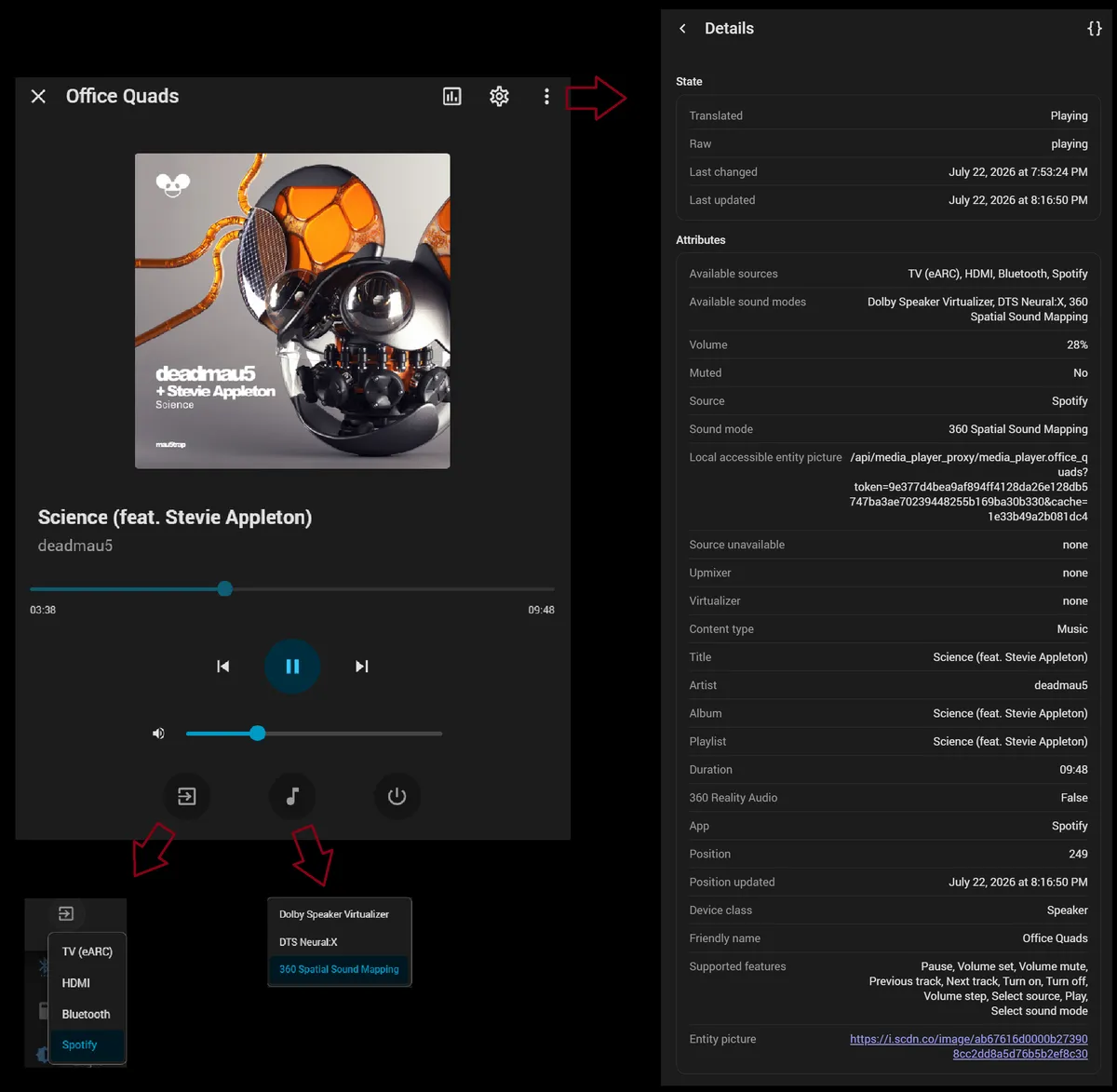Toggle raw view with curly braces icon
1117x1092 pixels.
[x=1095, y=29]
